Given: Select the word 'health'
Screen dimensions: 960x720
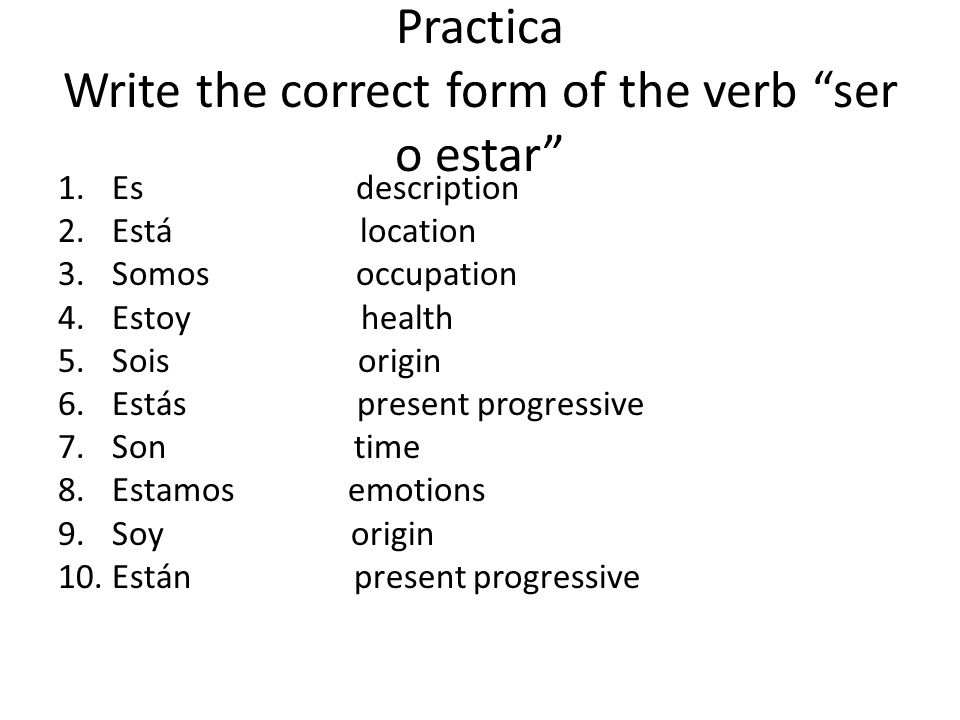Looking at the screenshot, I should coord(407,318).
